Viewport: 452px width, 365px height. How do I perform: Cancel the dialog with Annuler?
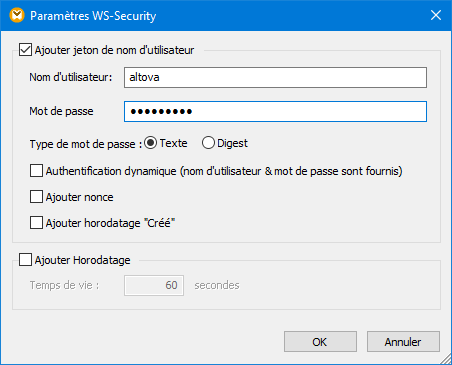pos(403,342)
